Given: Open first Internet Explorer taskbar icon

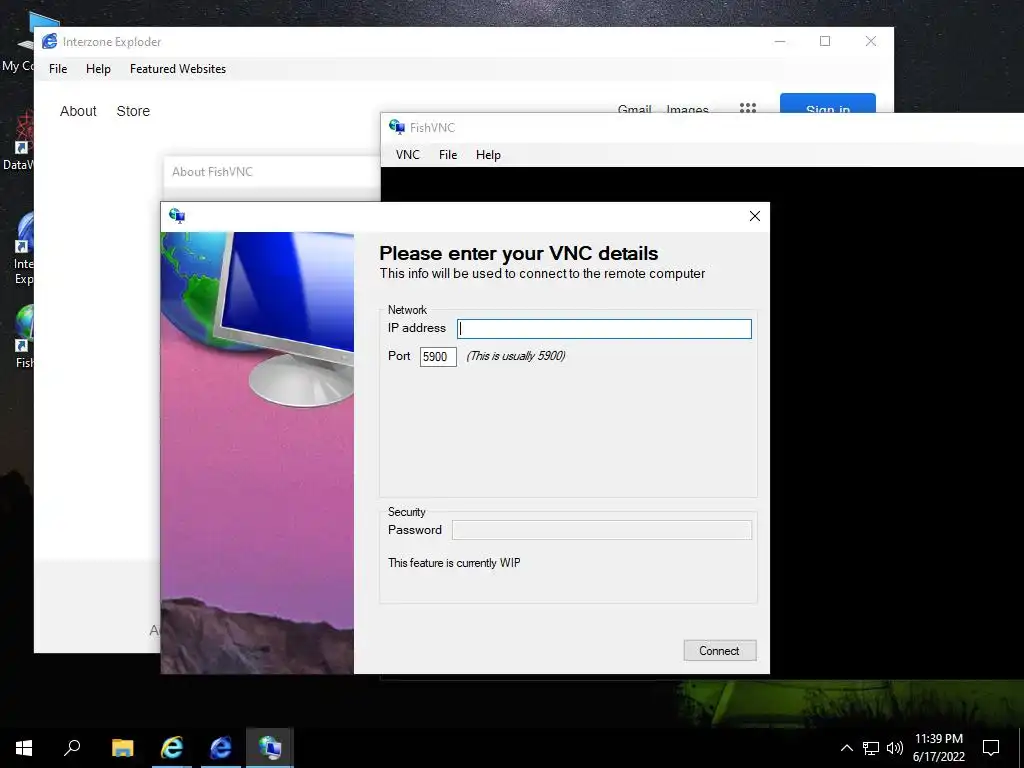Looking at the screenshot, I should 172,748.
